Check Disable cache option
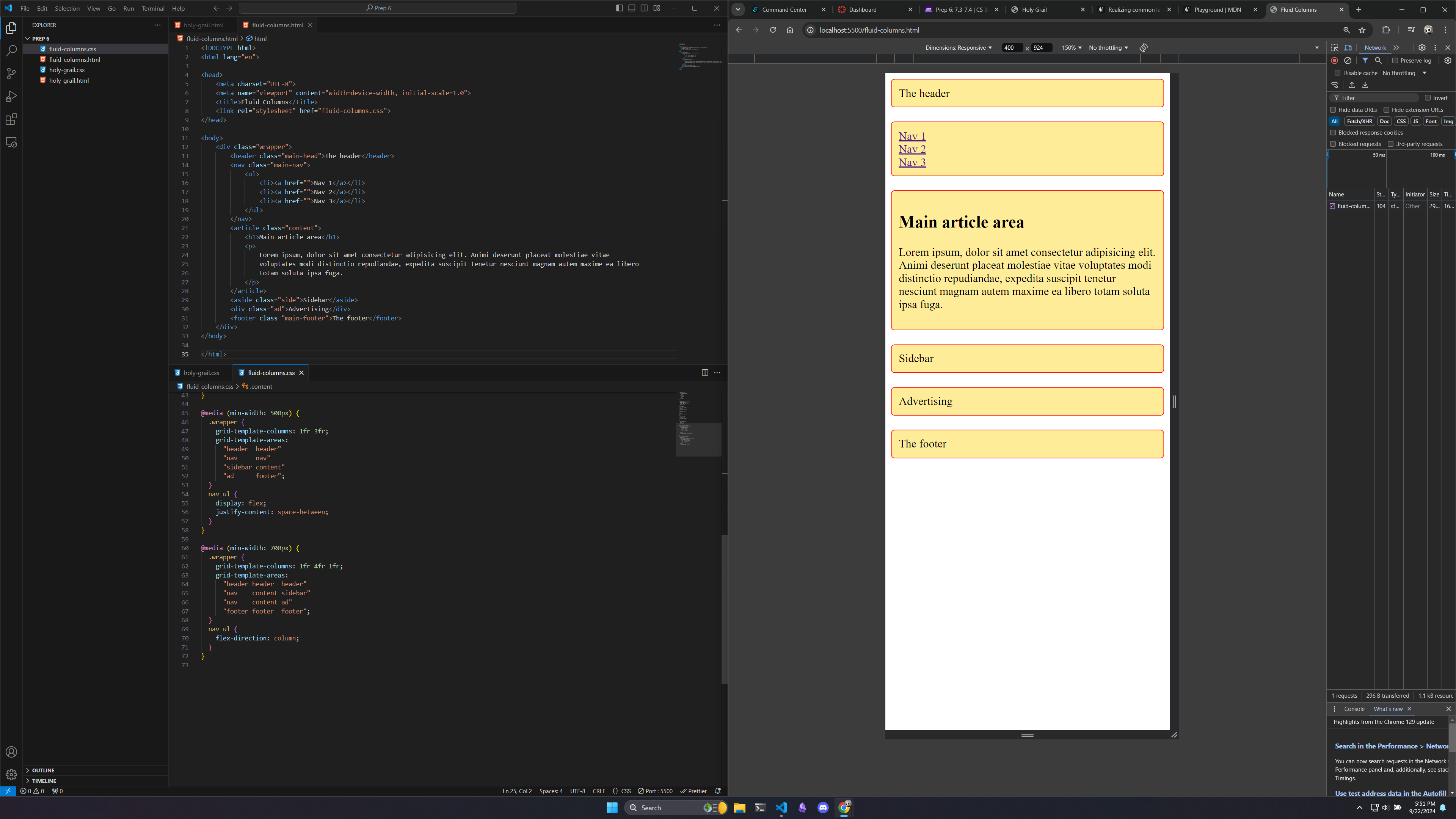This screenshot has height=819, width=1456. click(x=1337, y=73)
